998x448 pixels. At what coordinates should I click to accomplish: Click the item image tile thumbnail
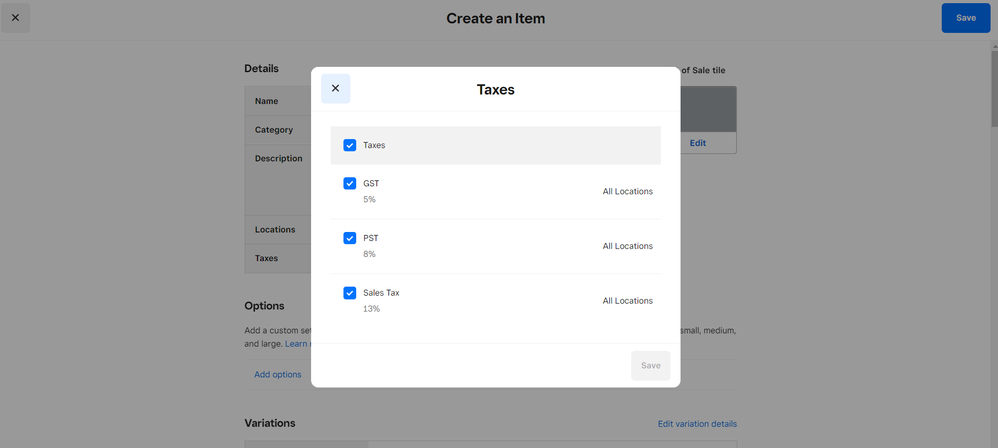click(708, 108)
